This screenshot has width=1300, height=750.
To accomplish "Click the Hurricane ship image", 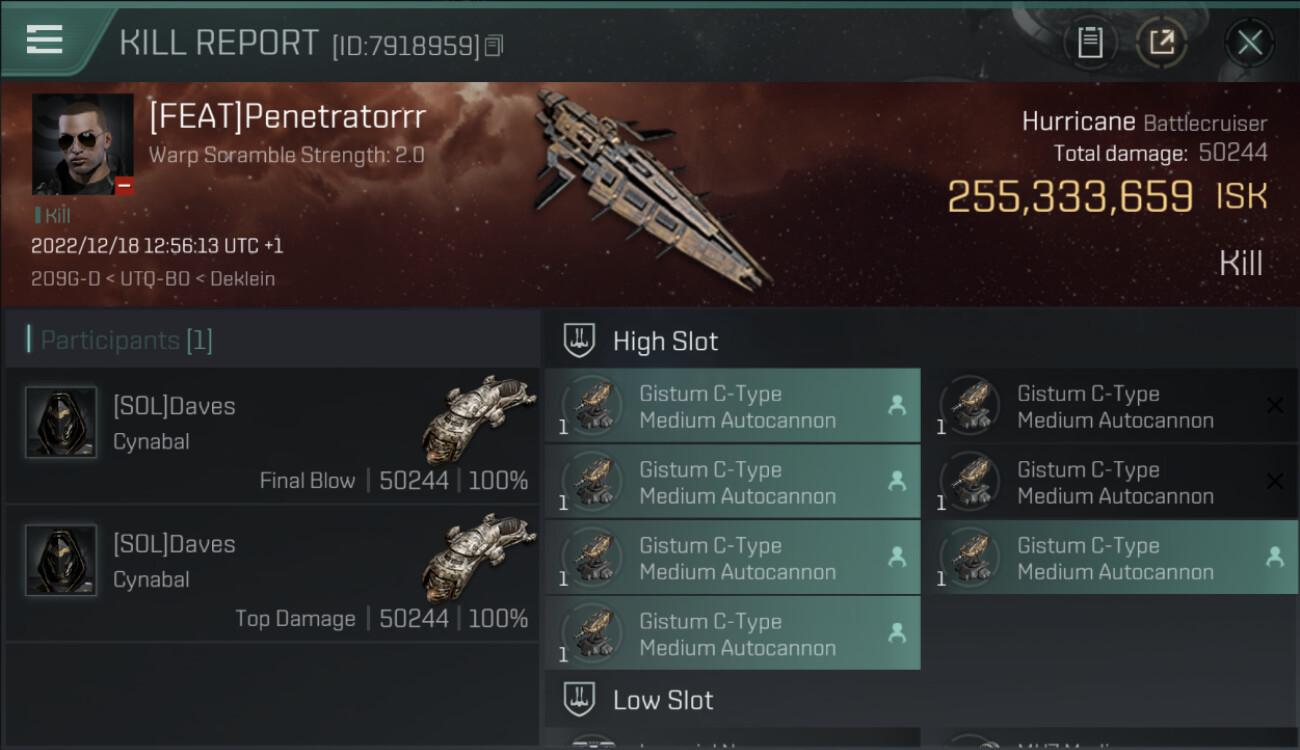I will tap(650, 190).
